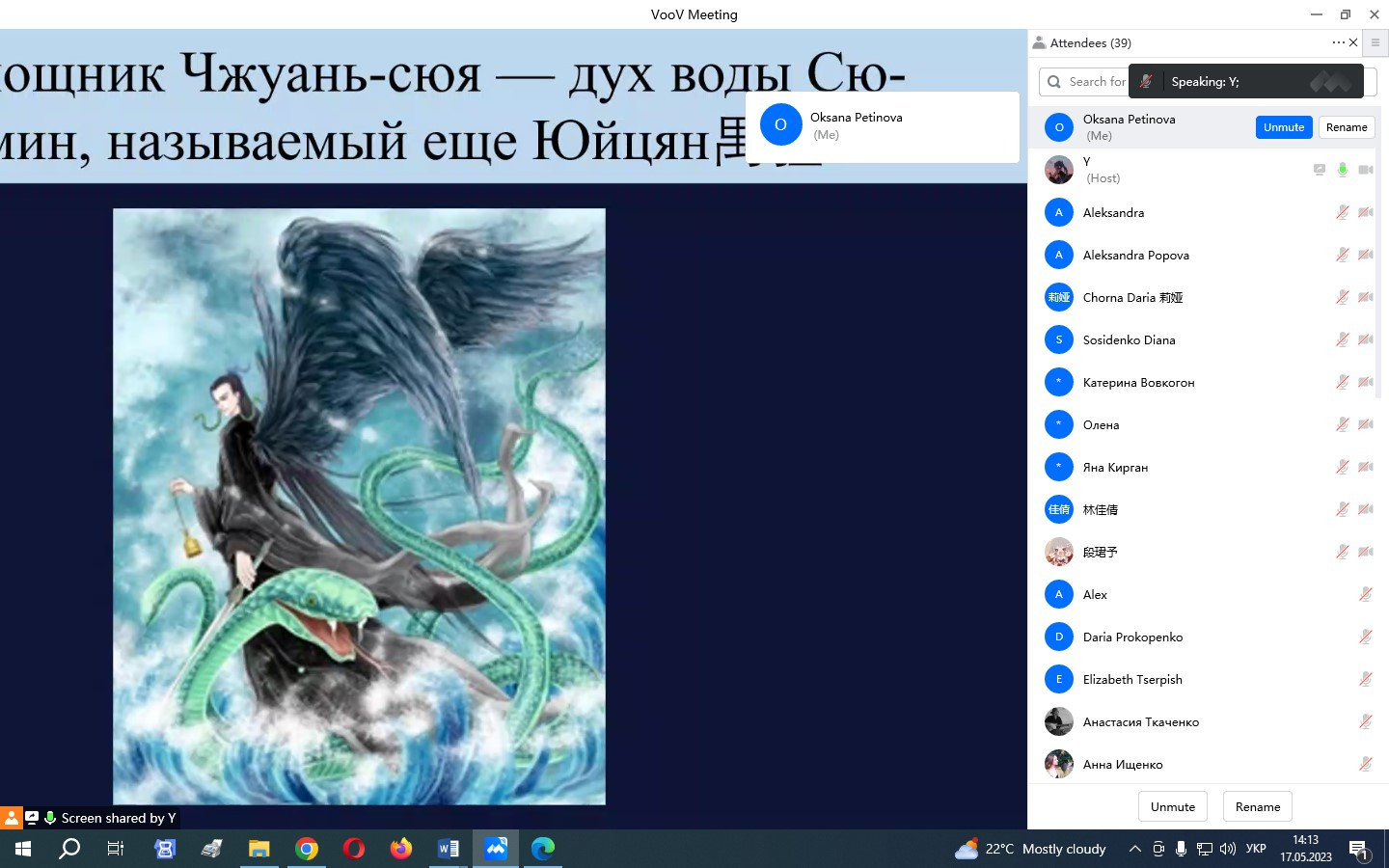This screenshot has height=868, width=1389.
Task: Click camera-off icon for Aleksandra
Action: tap(1366, 212)
